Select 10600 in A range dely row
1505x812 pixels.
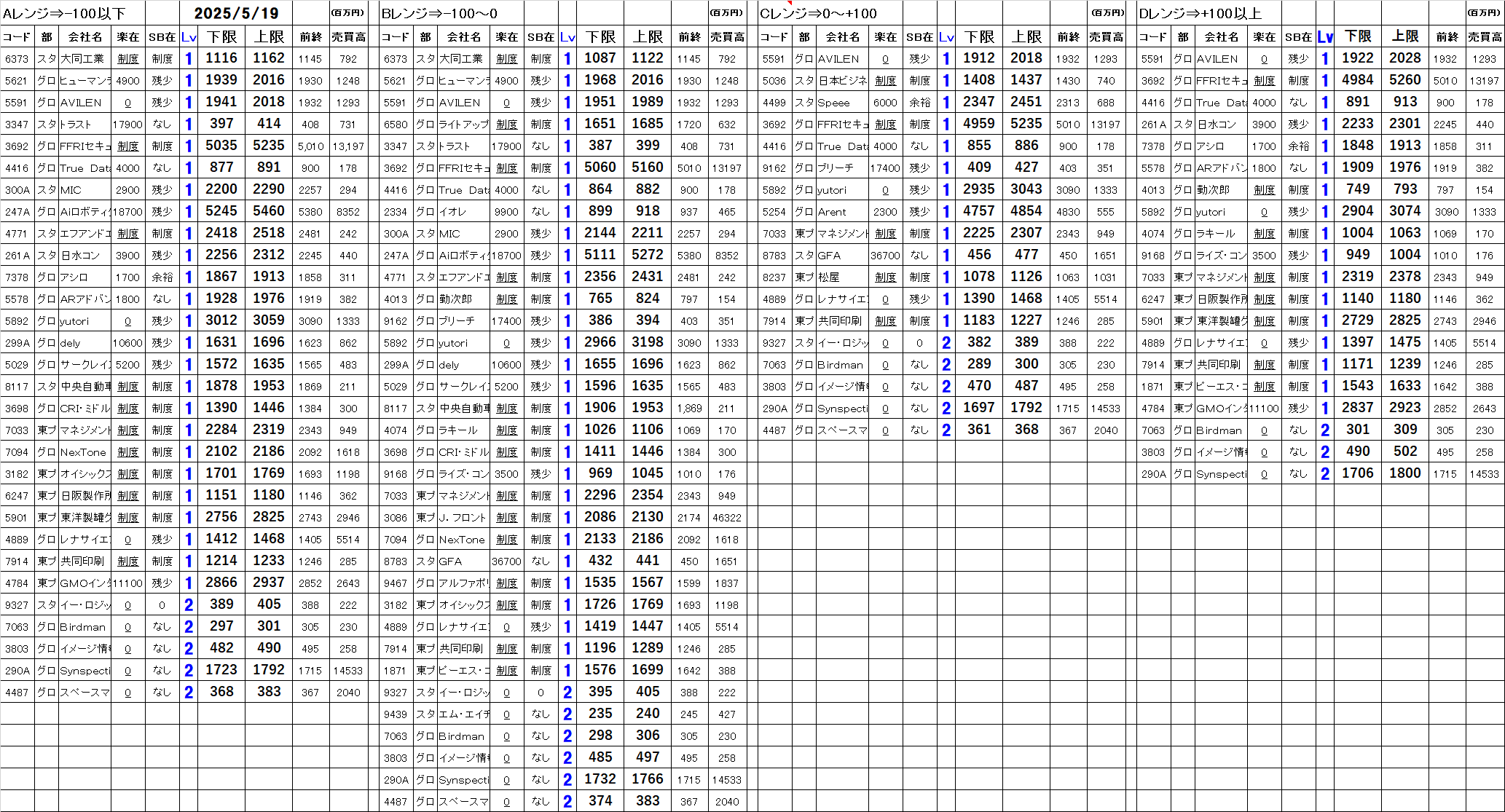[128, 343]
